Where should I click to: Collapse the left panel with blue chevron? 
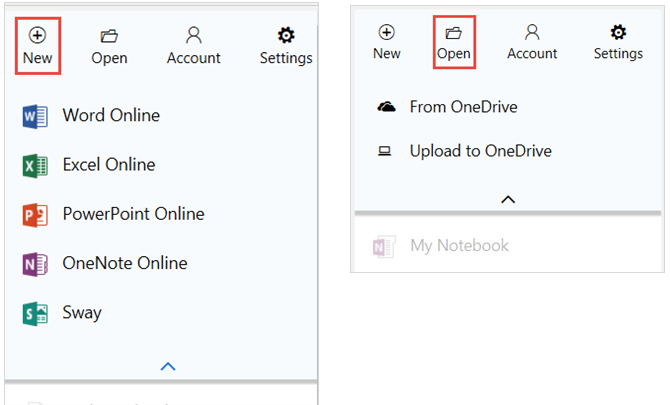click(168, 367)
